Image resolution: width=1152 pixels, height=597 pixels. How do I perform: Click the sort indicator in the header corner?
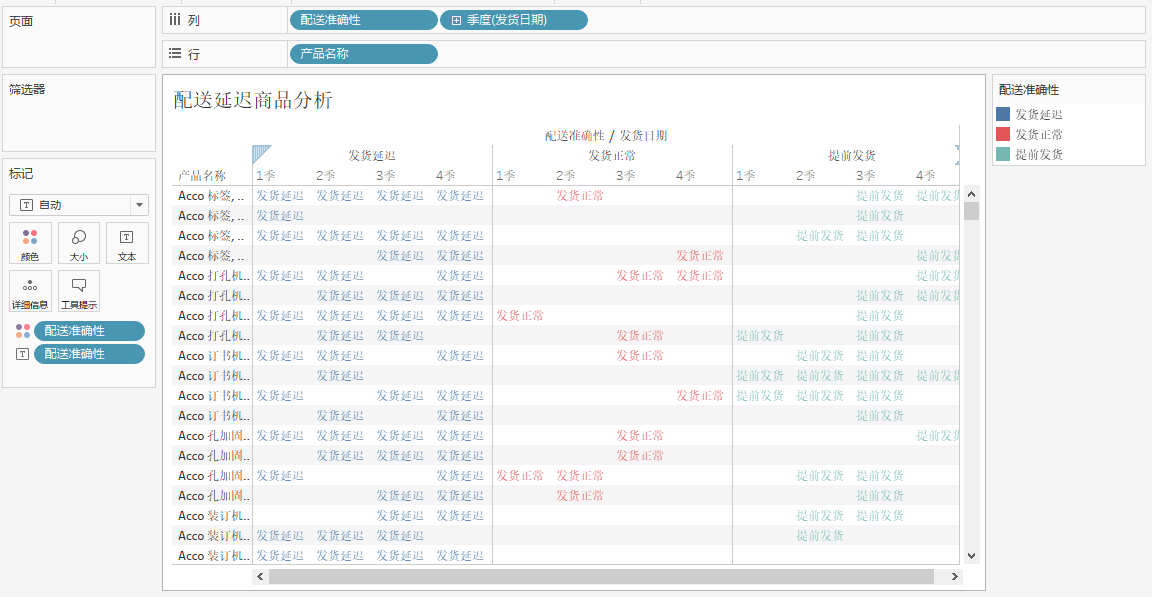(261, 154)
